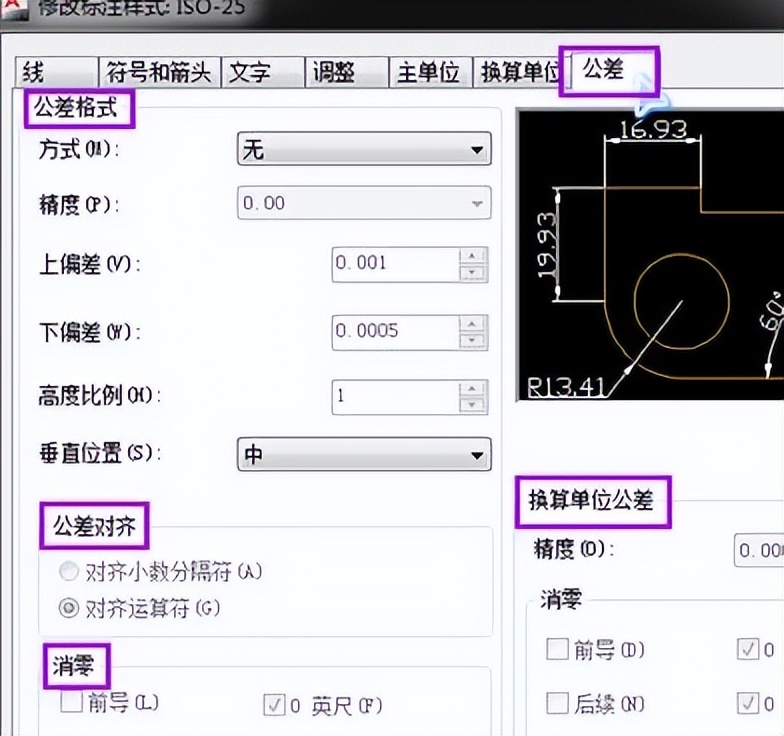Click the 垂直位置(S) label
This screenshot has height=736, width=784.
point(100,453)
